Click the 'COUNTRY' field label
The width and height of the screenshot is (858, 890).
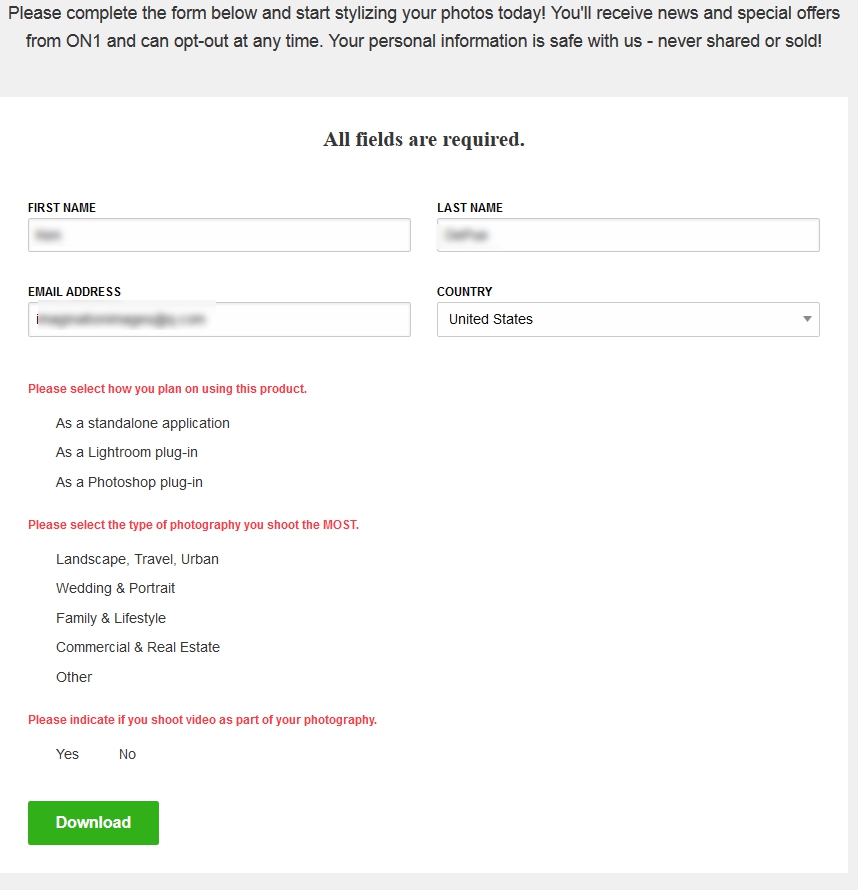click(465, 292)
